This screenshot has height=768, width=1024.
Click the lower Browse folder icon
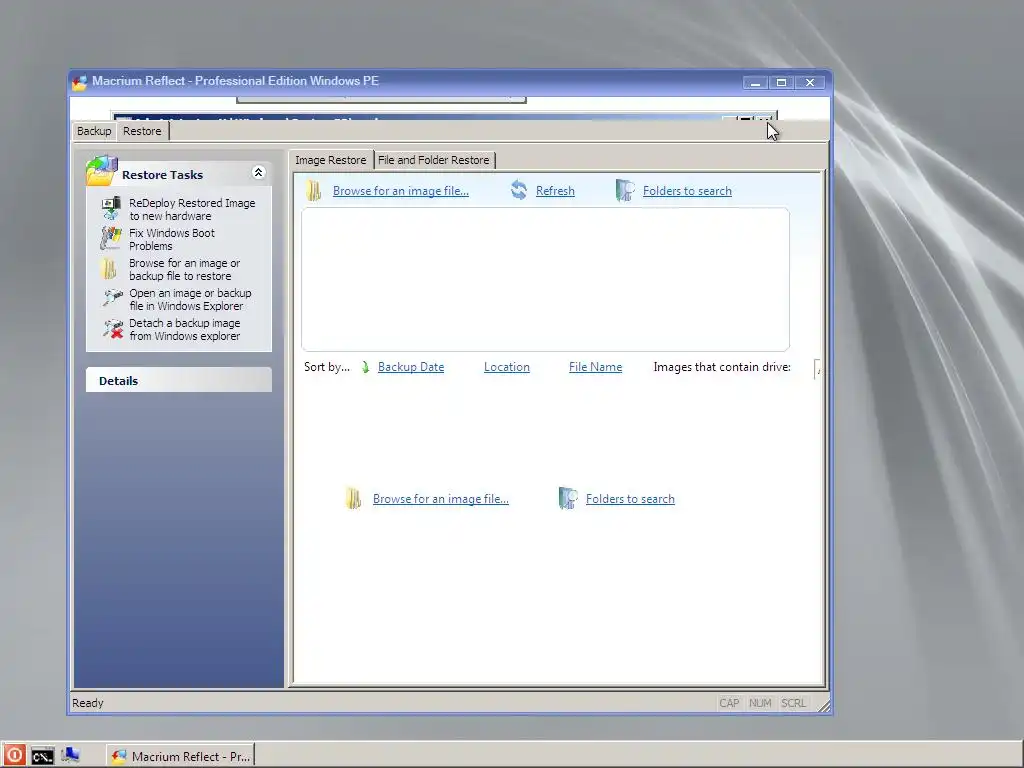pyautogui.click(x=353, y=498)
